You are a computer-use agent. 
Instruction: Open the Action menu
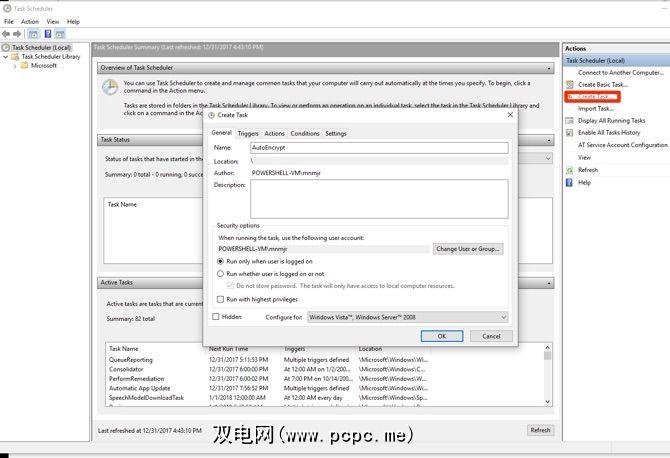coord(30,21)
